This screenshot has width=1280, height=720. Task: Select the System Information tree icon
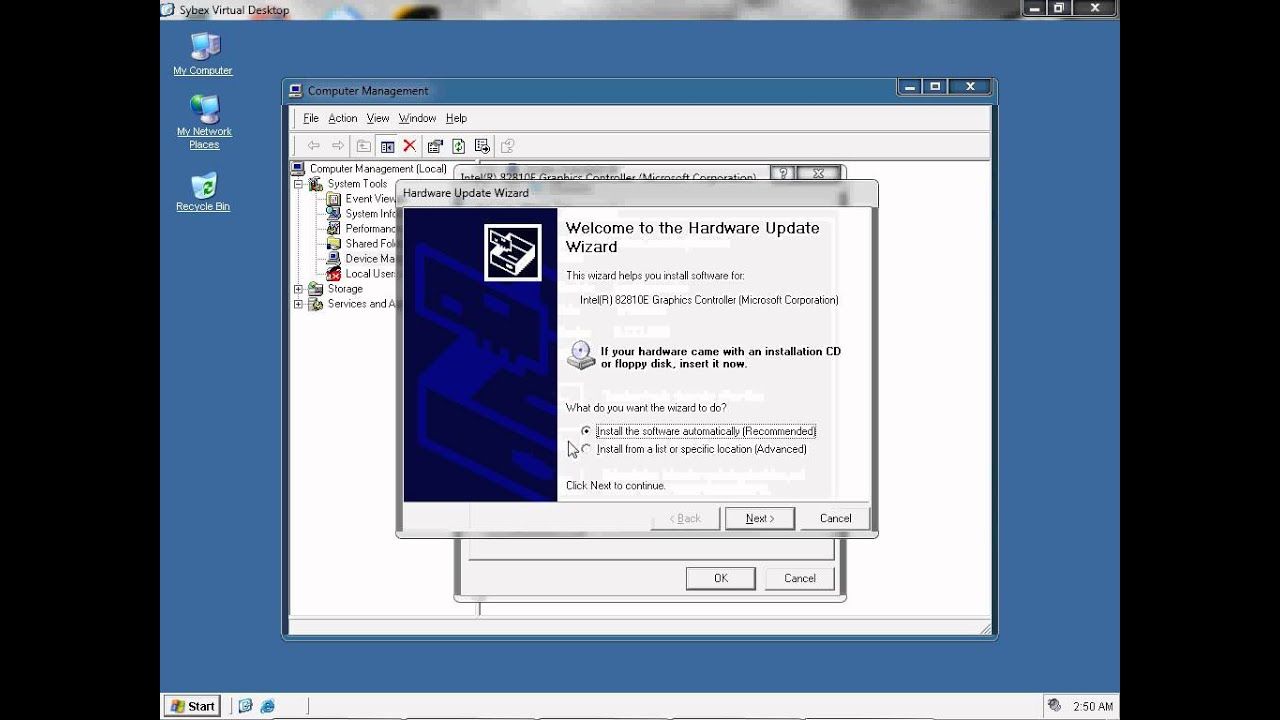point(334,214)
